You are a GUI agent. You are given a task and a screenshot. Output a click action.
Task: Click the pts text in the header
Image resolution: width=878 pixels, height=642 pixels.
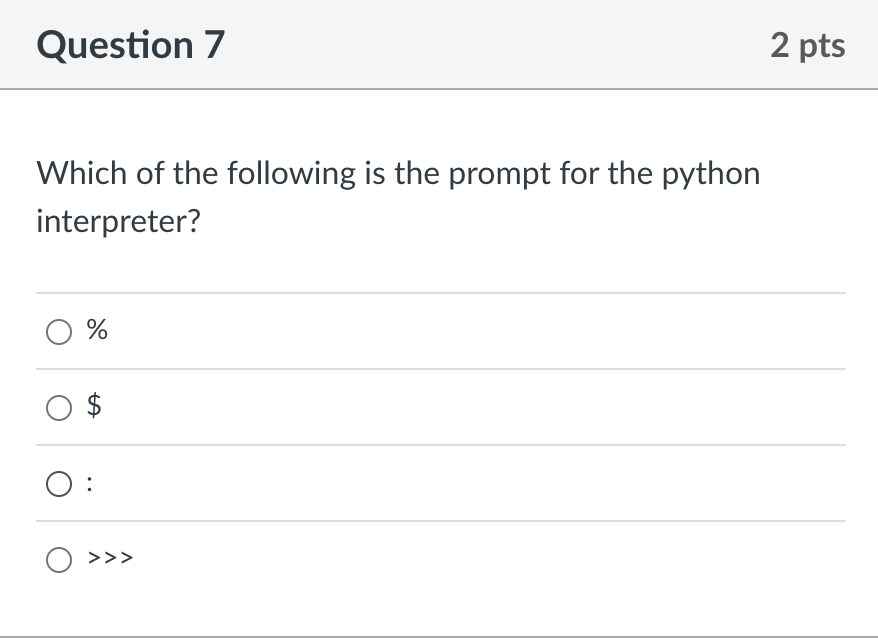click(822, 46)
